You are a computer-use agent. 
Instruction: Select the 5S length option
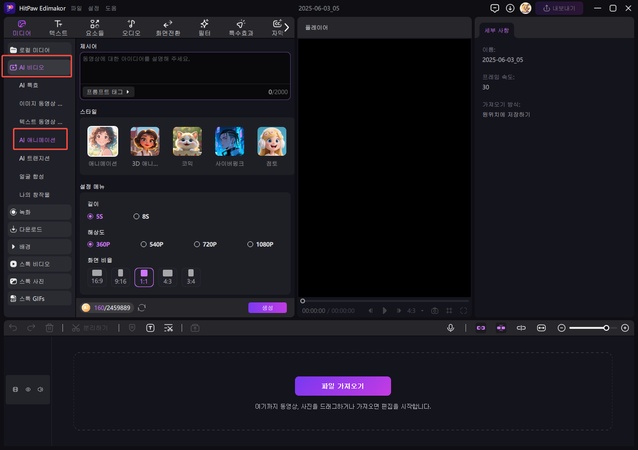click(x=96, y=216)
